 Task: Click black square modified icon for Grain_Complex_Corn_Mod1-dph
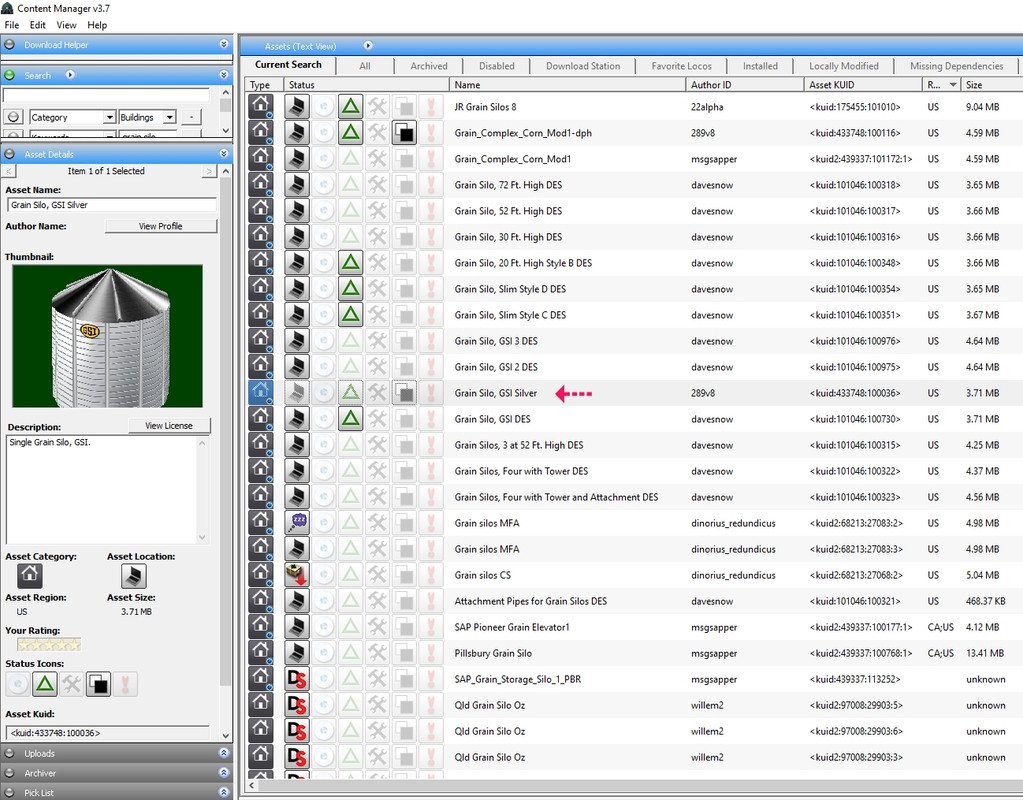click(405, 132)
